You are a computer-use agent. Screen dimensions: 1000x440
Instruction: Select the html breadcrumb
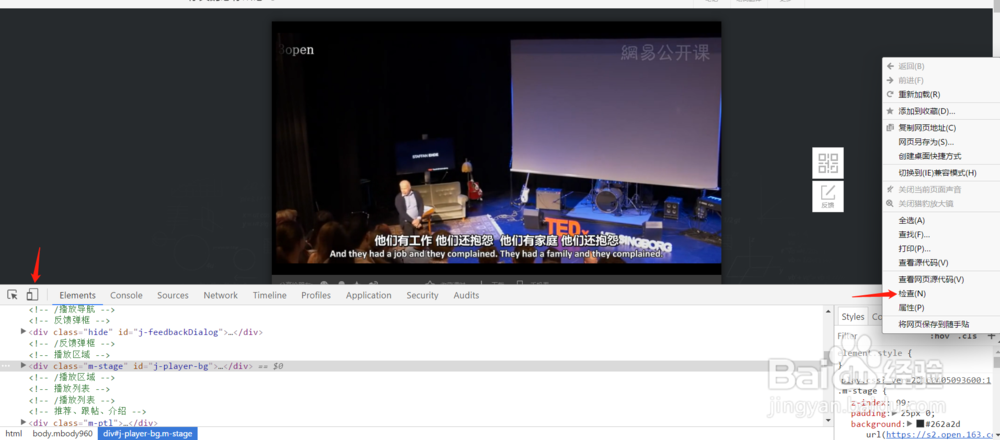13,434
